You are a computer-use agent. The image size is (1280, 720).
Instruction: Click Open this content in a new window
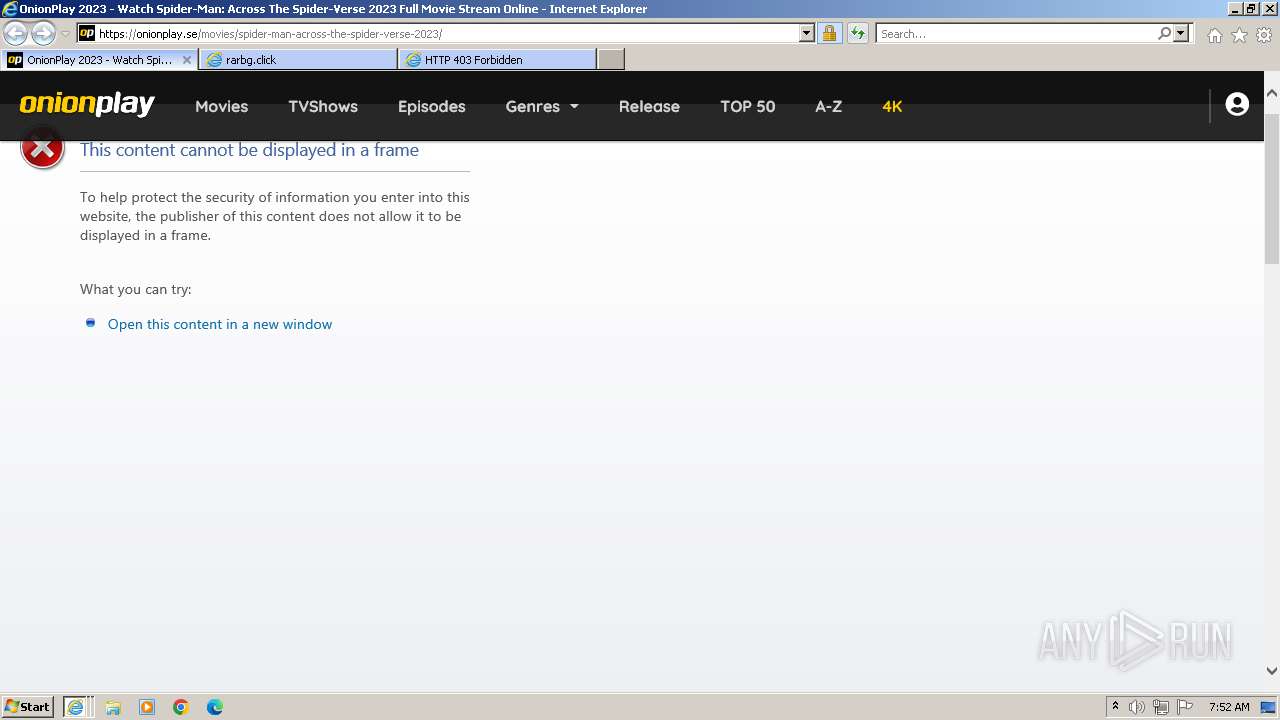click(x=220, y=324)
